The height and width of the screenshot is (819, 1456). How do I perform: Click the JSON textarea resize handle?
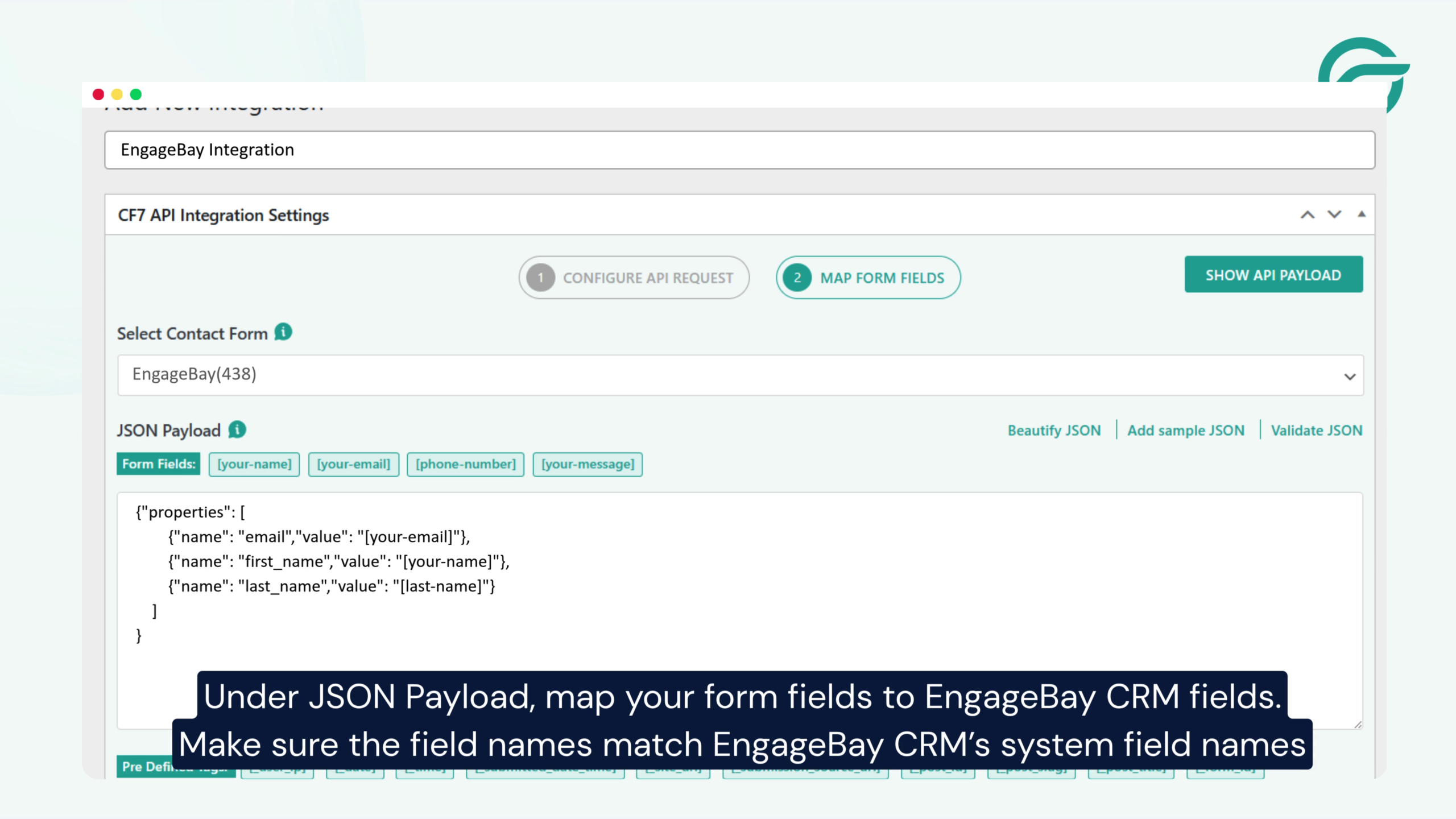tap(1358, 724)
